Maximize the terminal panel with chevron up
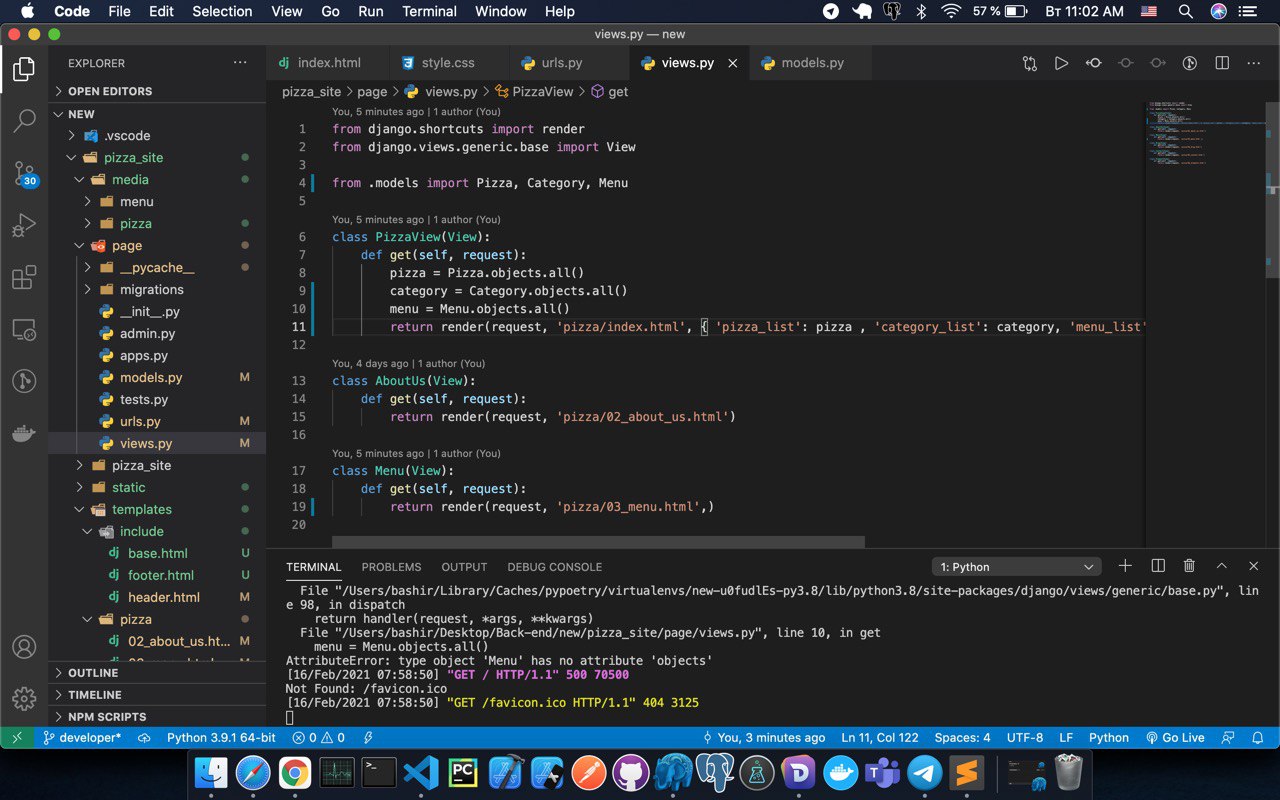The image size is (1280, 800). [1221, 566]
